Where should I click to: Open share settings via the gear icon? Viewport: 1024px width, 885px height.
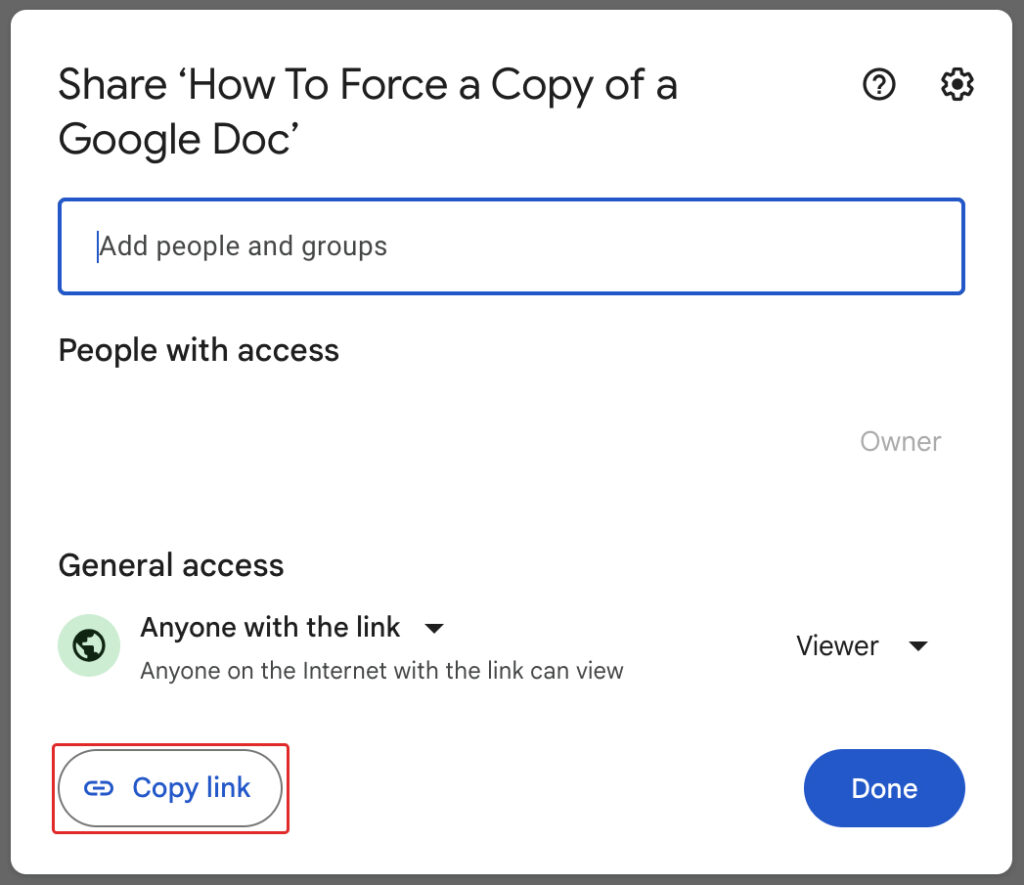pos(957,84)
